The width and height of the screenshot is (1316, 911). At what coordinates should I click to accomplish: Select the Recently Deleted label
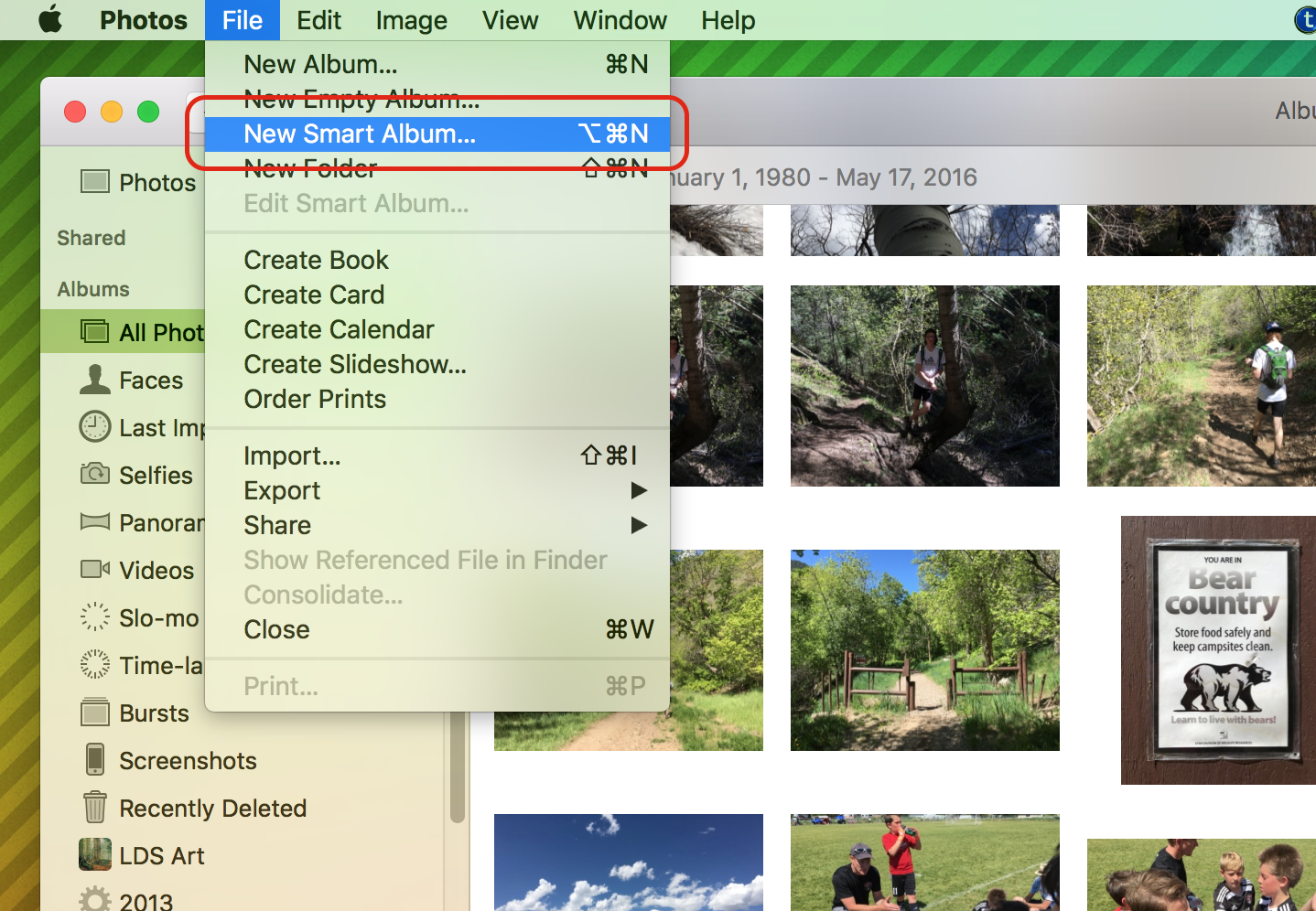212,809
